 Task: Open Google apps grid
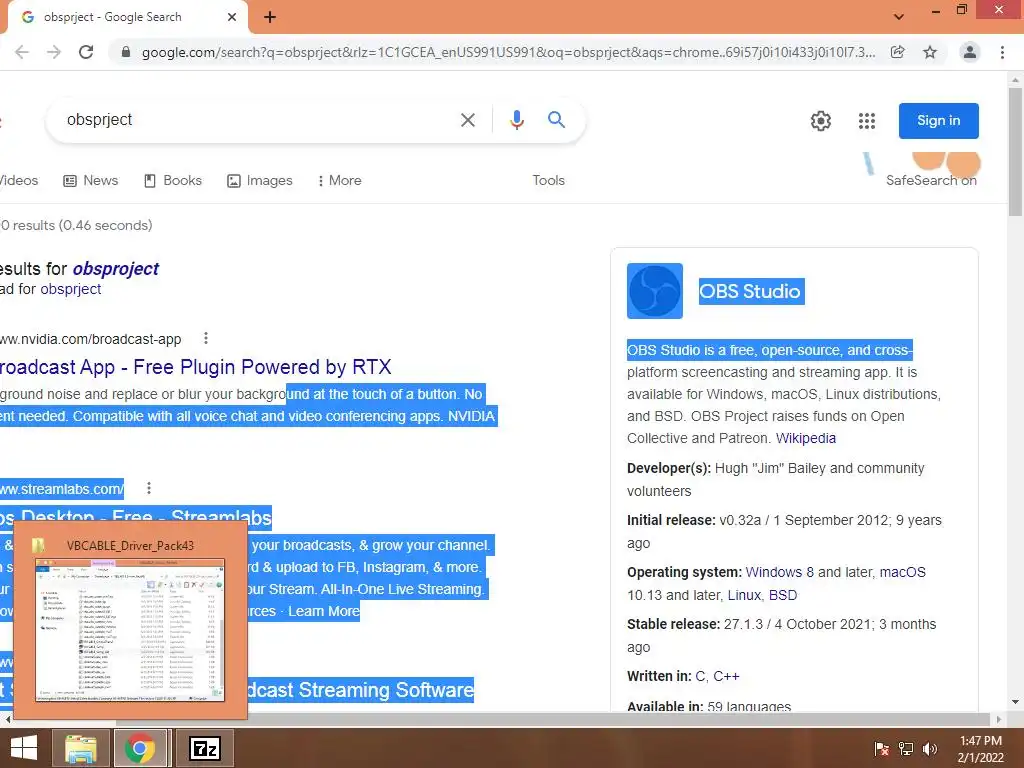867,121
